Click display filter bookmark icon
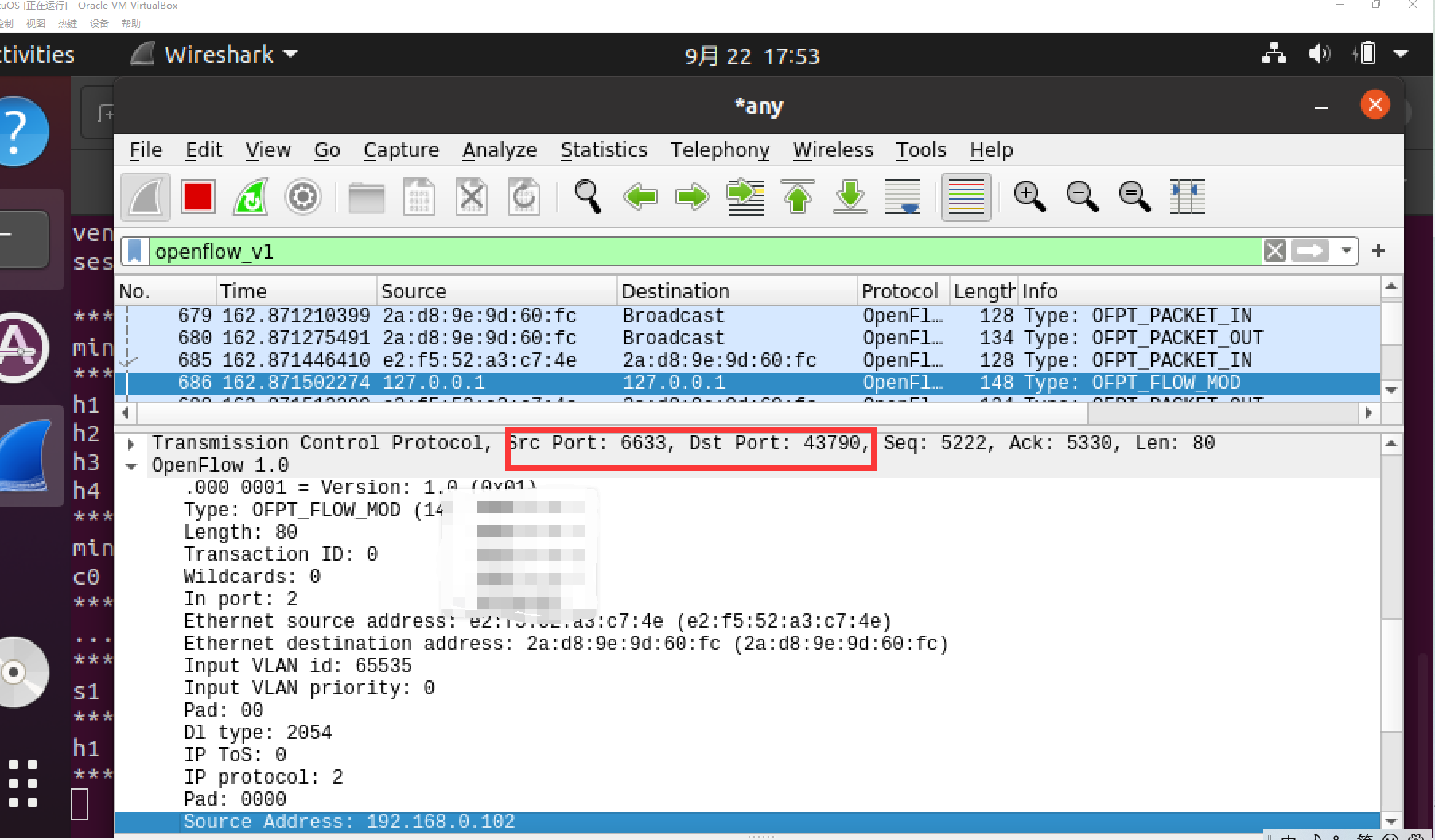The image size is (1435, 840). coord(134,251)
